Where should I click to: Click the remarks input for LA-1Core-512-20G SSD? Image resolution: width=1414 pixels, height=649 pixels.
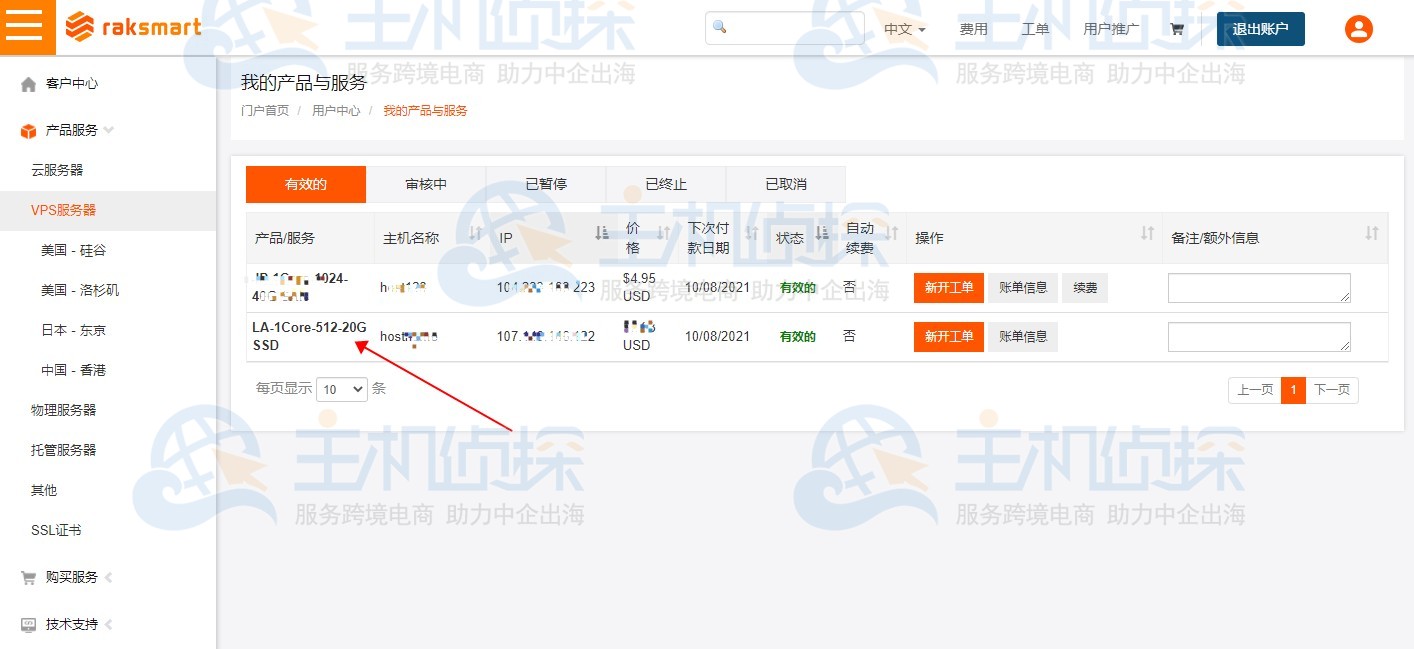[1259, 337]
